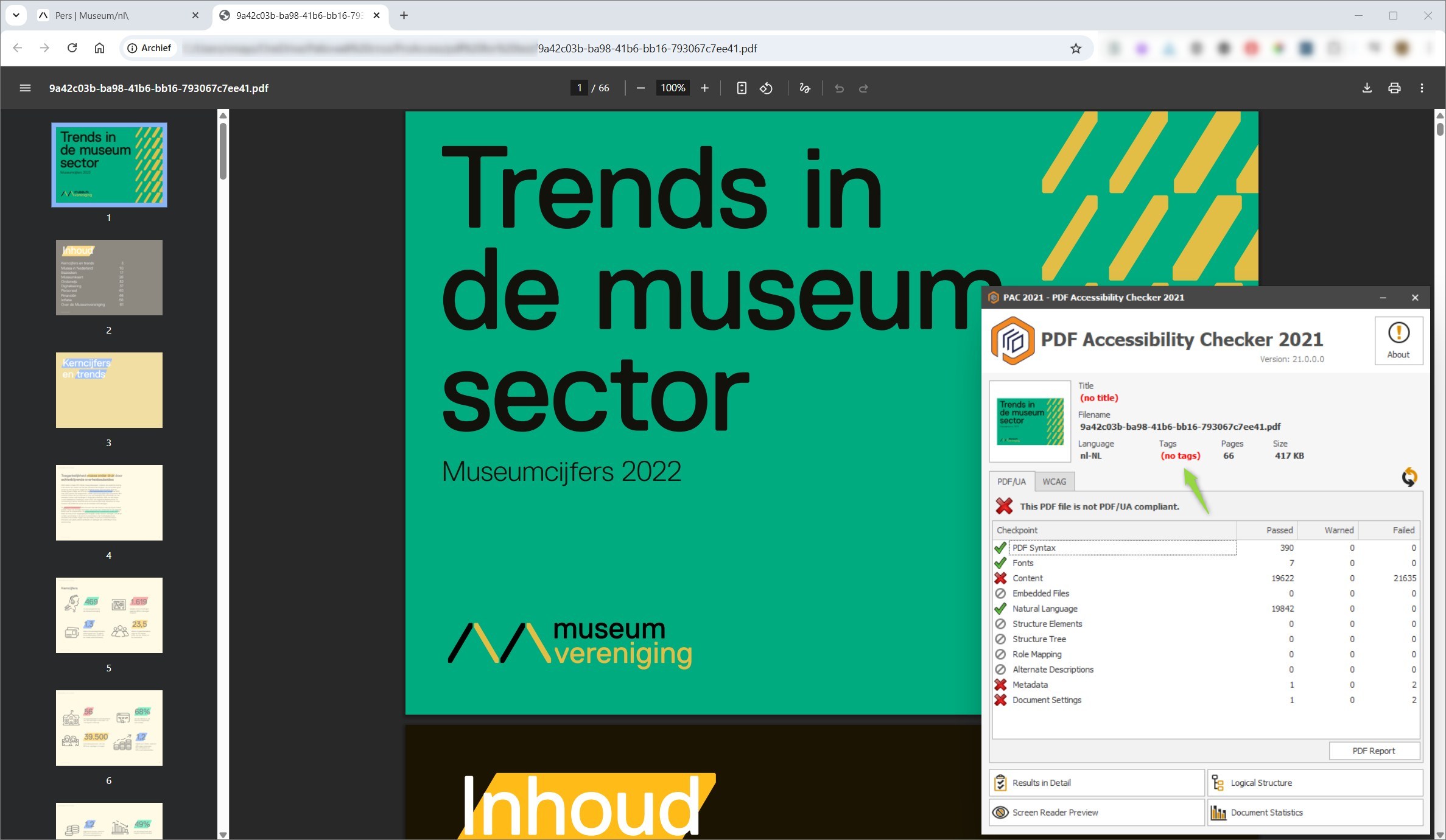1446x840 pixels.
Task: Open a new browser tab
Action: point(404,15)
